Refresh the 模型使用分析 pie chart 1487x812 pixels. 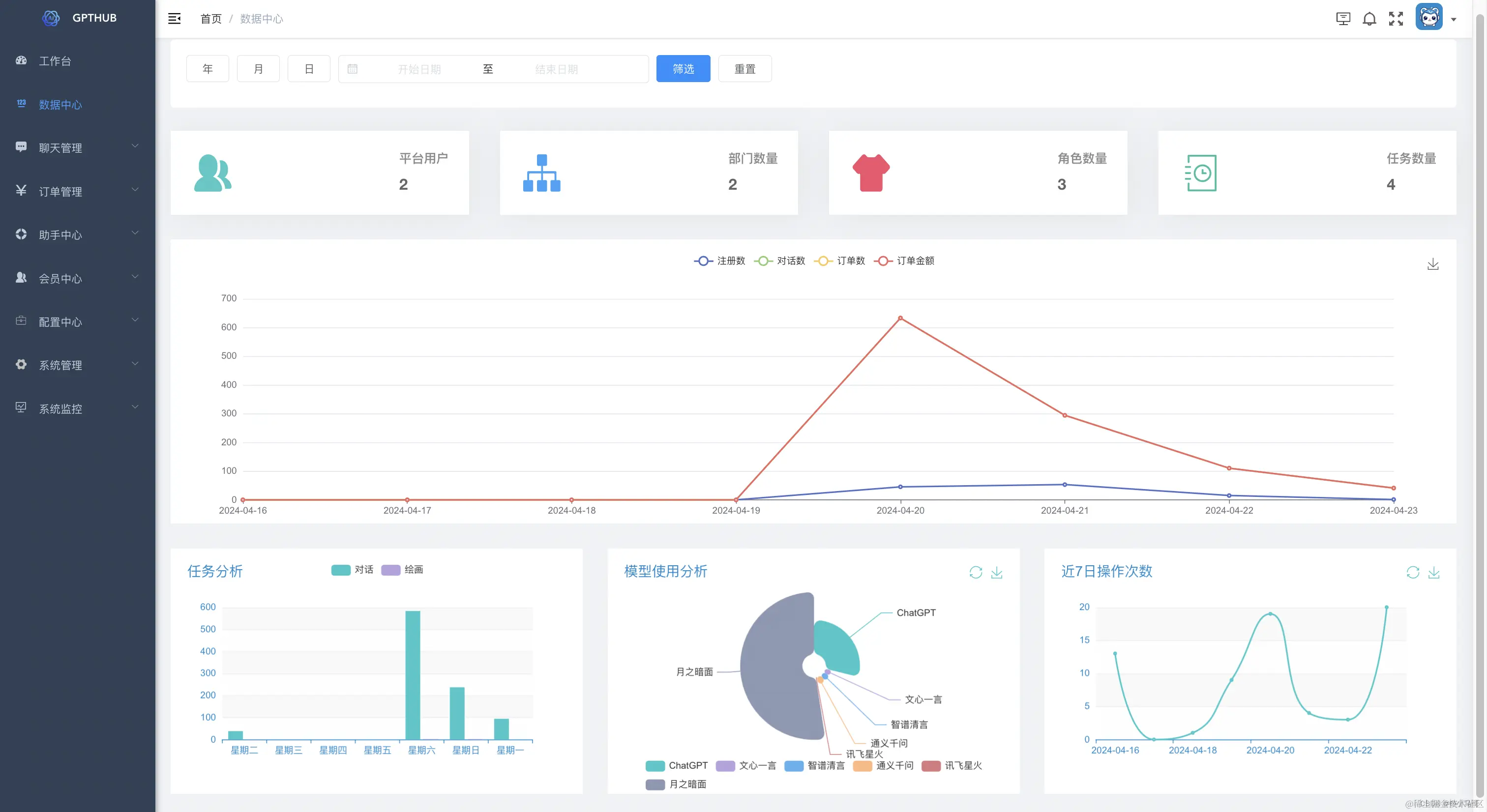976,573
